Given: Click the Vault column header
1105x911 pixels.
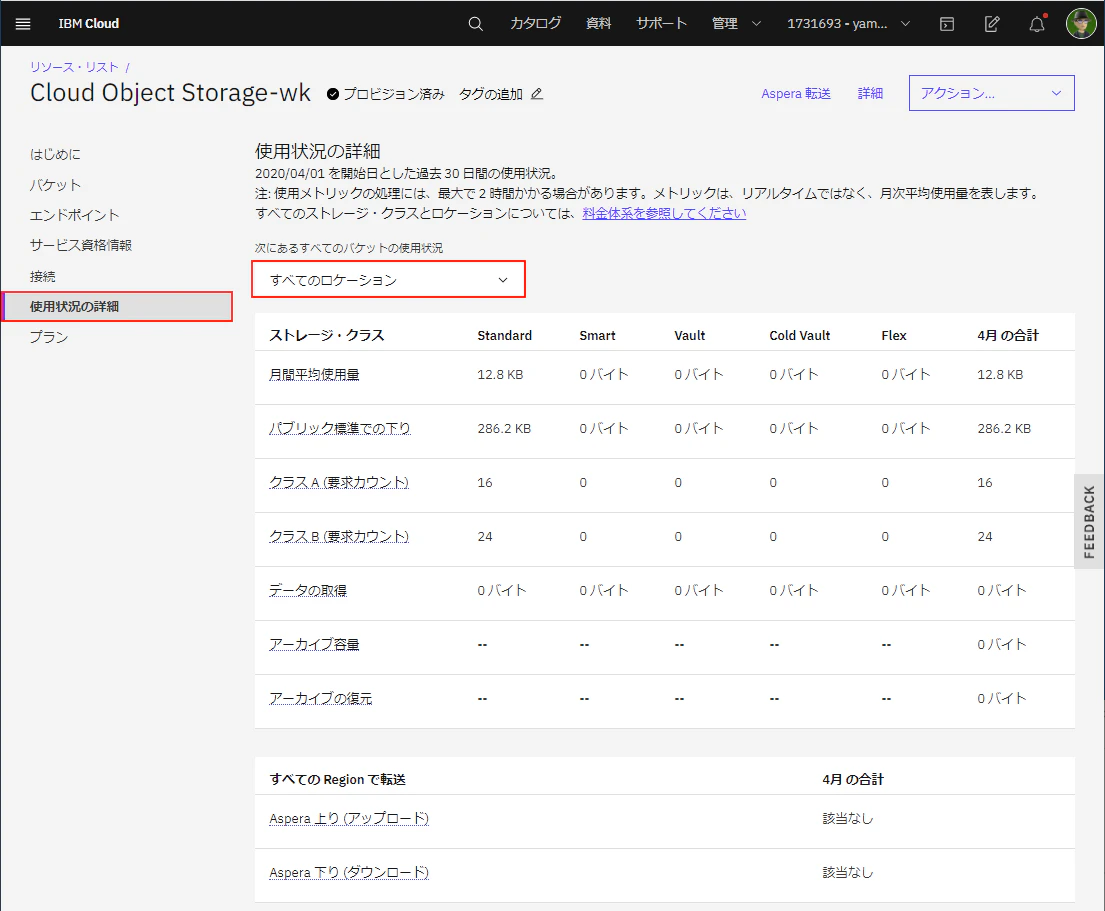Looking at the screenshot, I should tap(690, 335).
